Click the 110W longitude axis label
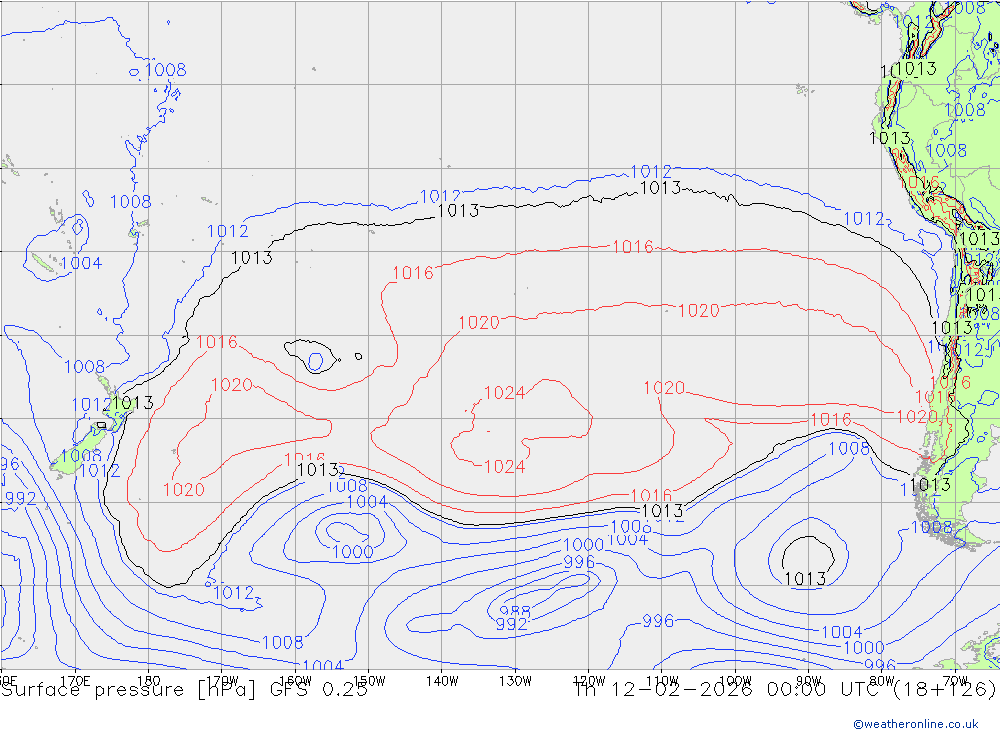 (662, 681)
